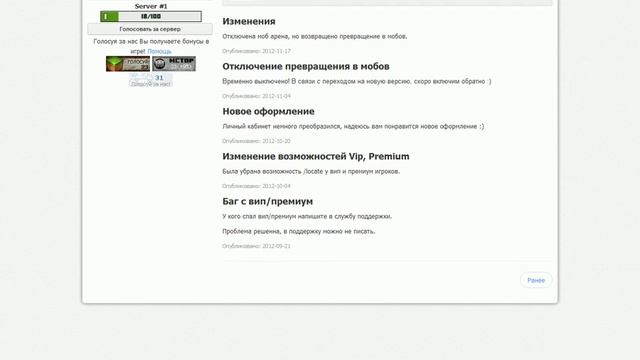Go to older news with 'Ранее' button
Image resolution: width=640 pixels, height=360 pixels.
click(x=536, y=280)
